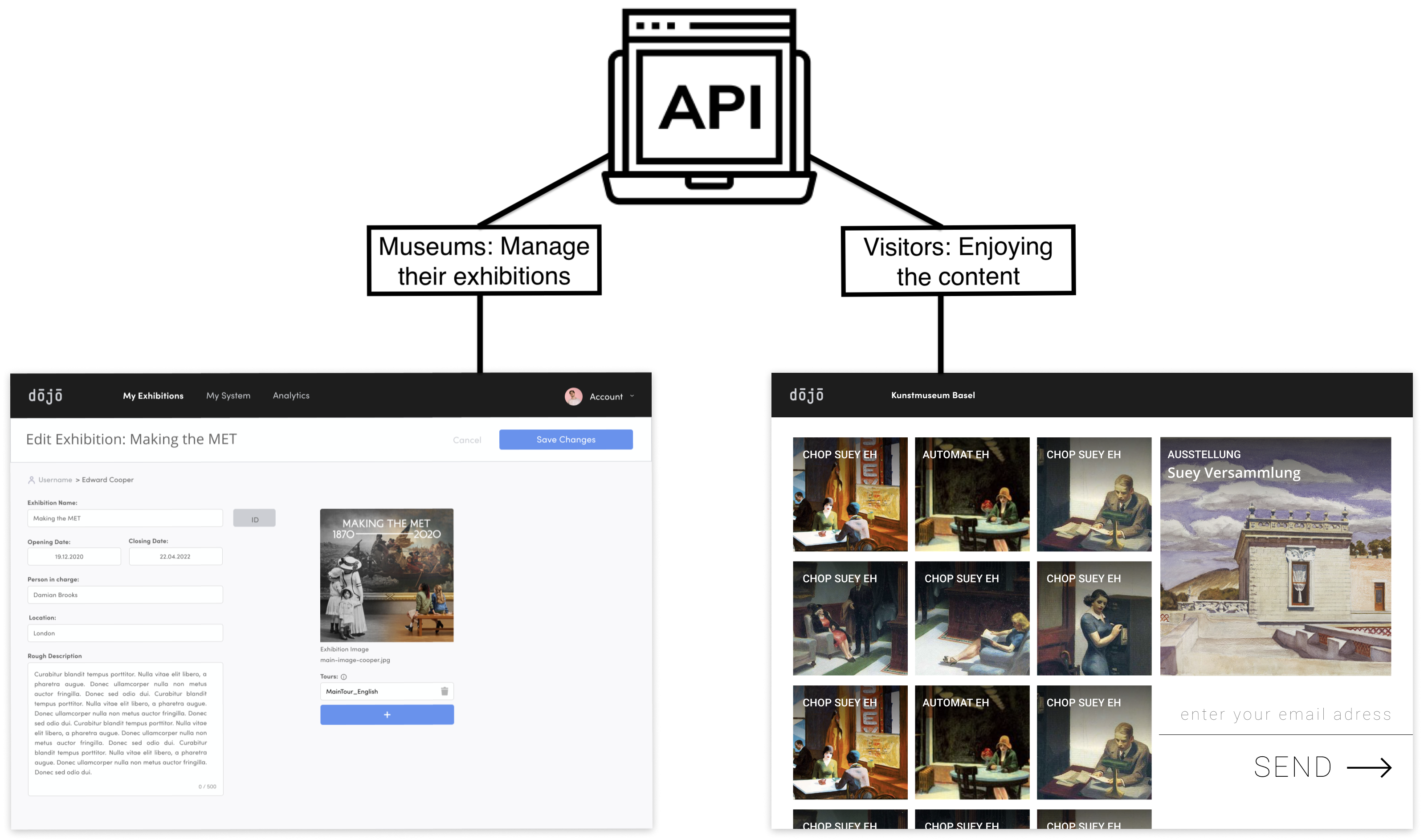1428x840 pixels.
Task: Expand the Account dropdown chevron
Action: click(x=632, y=396)
